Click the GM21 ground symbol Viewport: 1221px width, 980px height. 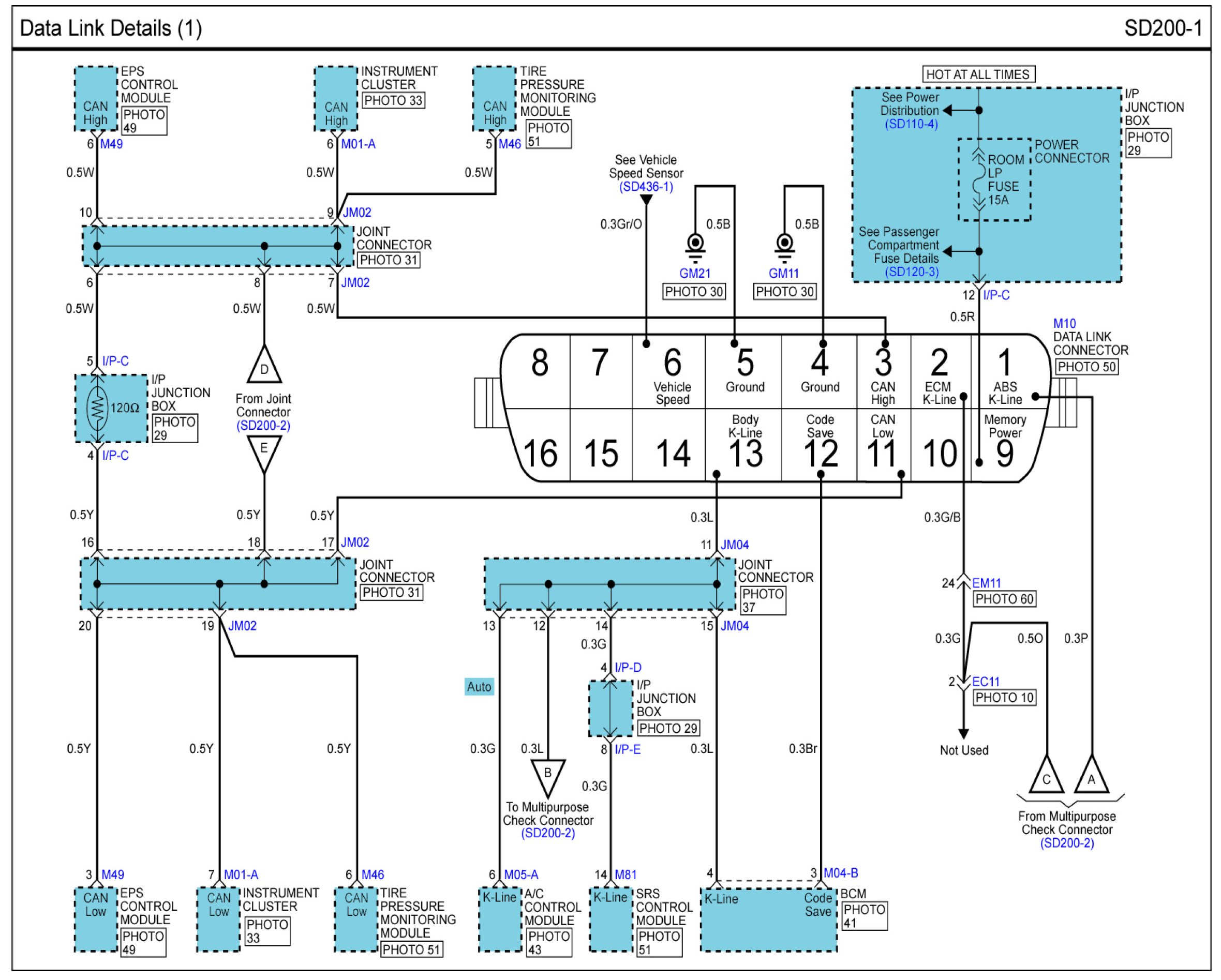[694, 246]
